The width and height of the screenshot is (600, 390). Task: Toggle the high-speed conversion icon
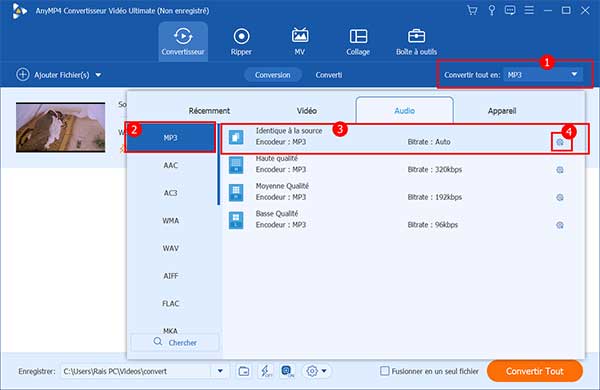click(287, 371)
